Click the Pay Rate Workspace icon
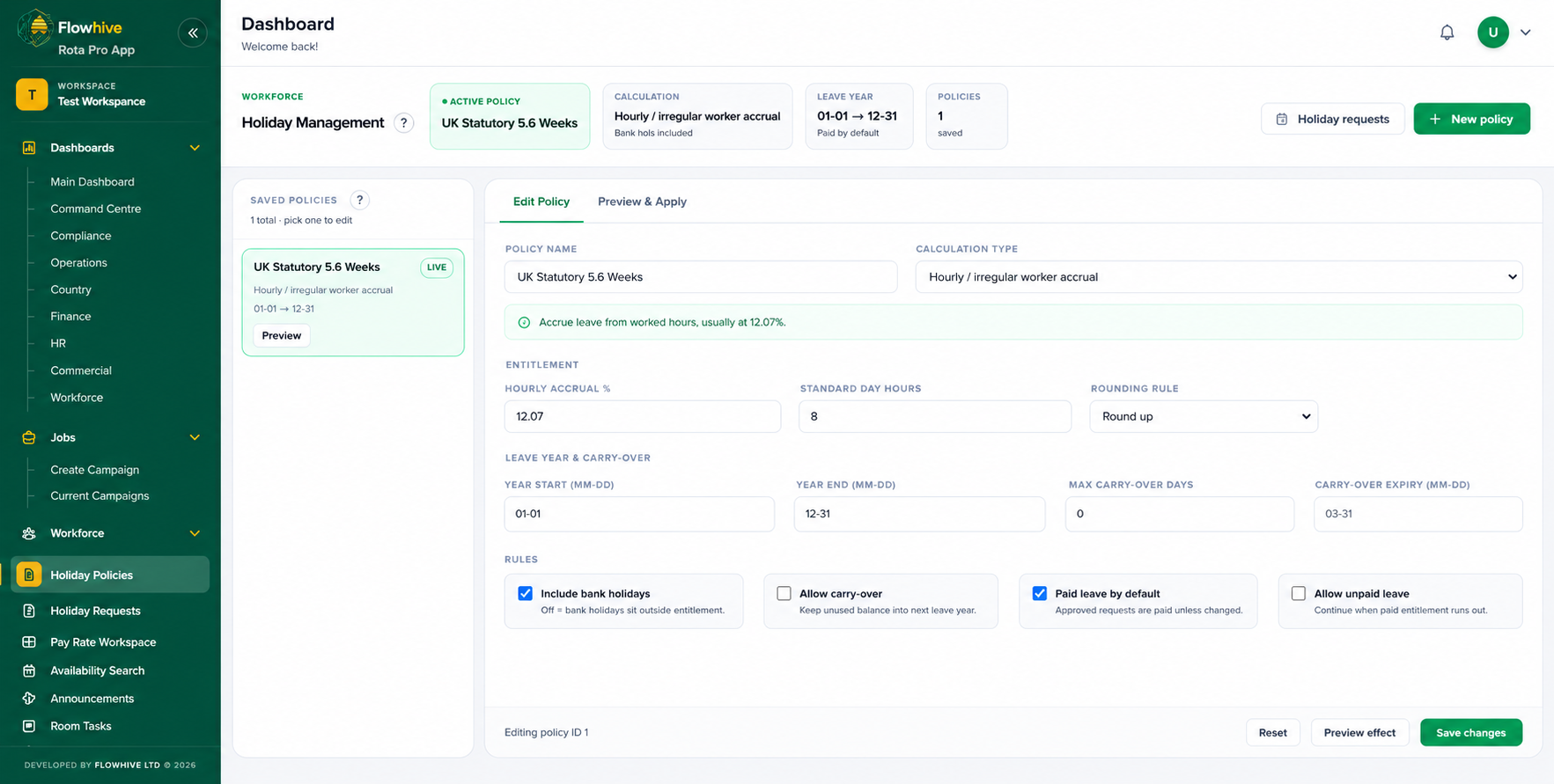Image resolution: width=1554 pixels, height=784 pixels. tap(29, 642)
